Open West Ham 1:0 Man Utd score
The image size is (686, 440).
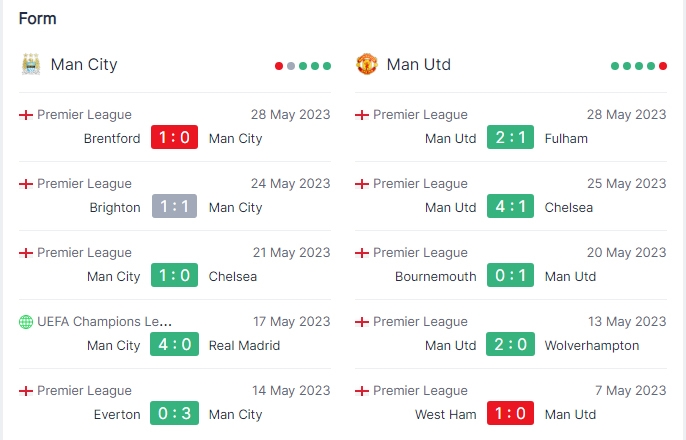click(510, 413)
